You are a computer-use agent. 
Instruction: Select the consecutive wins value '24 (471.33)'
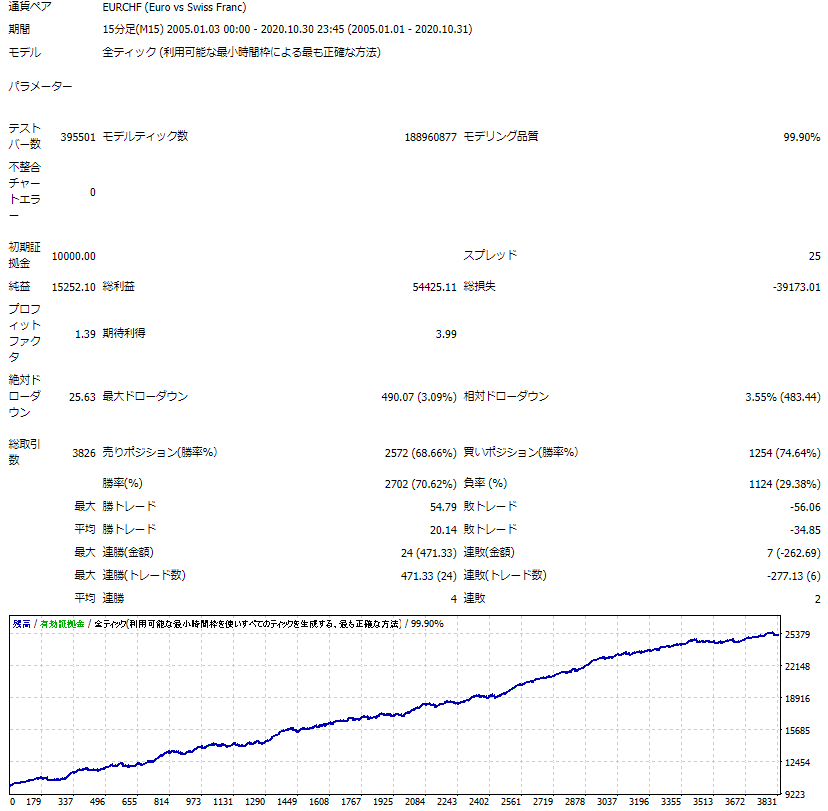point(429,553)
